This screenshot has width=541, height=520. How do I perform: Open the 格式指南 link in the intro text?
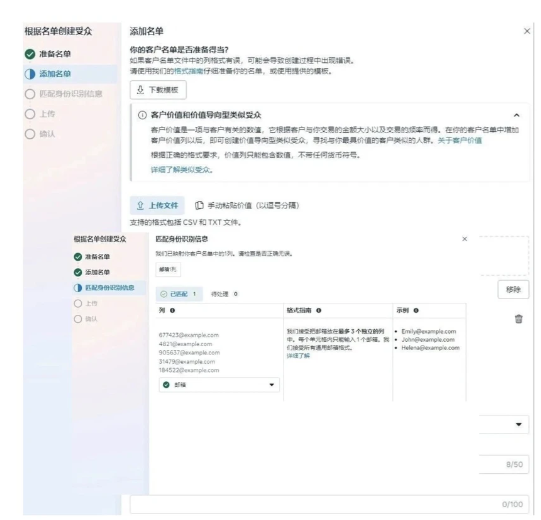tap(188, 71)
